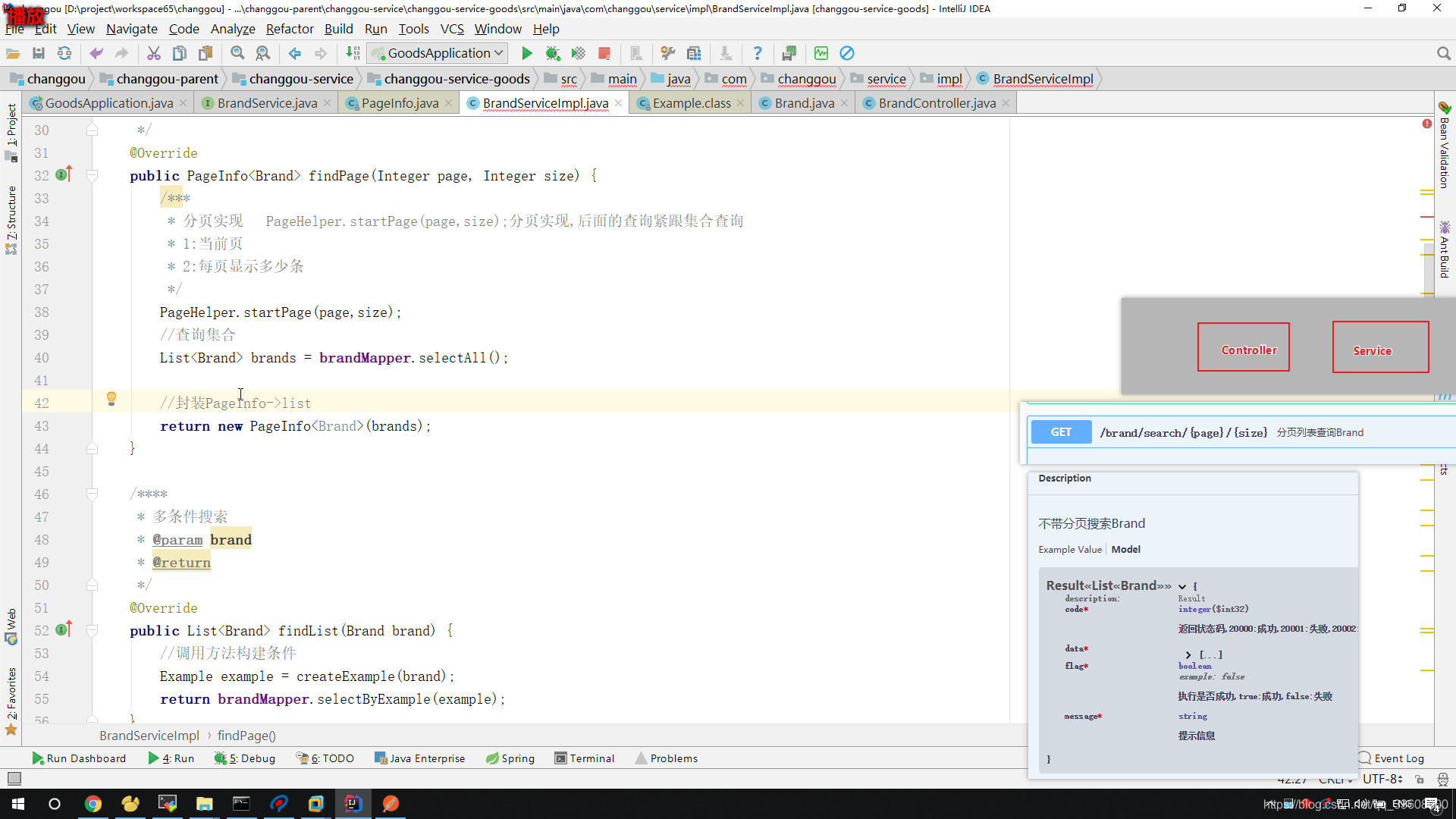Click the Build project icon

pyautogui.click(x=353, y=53)
